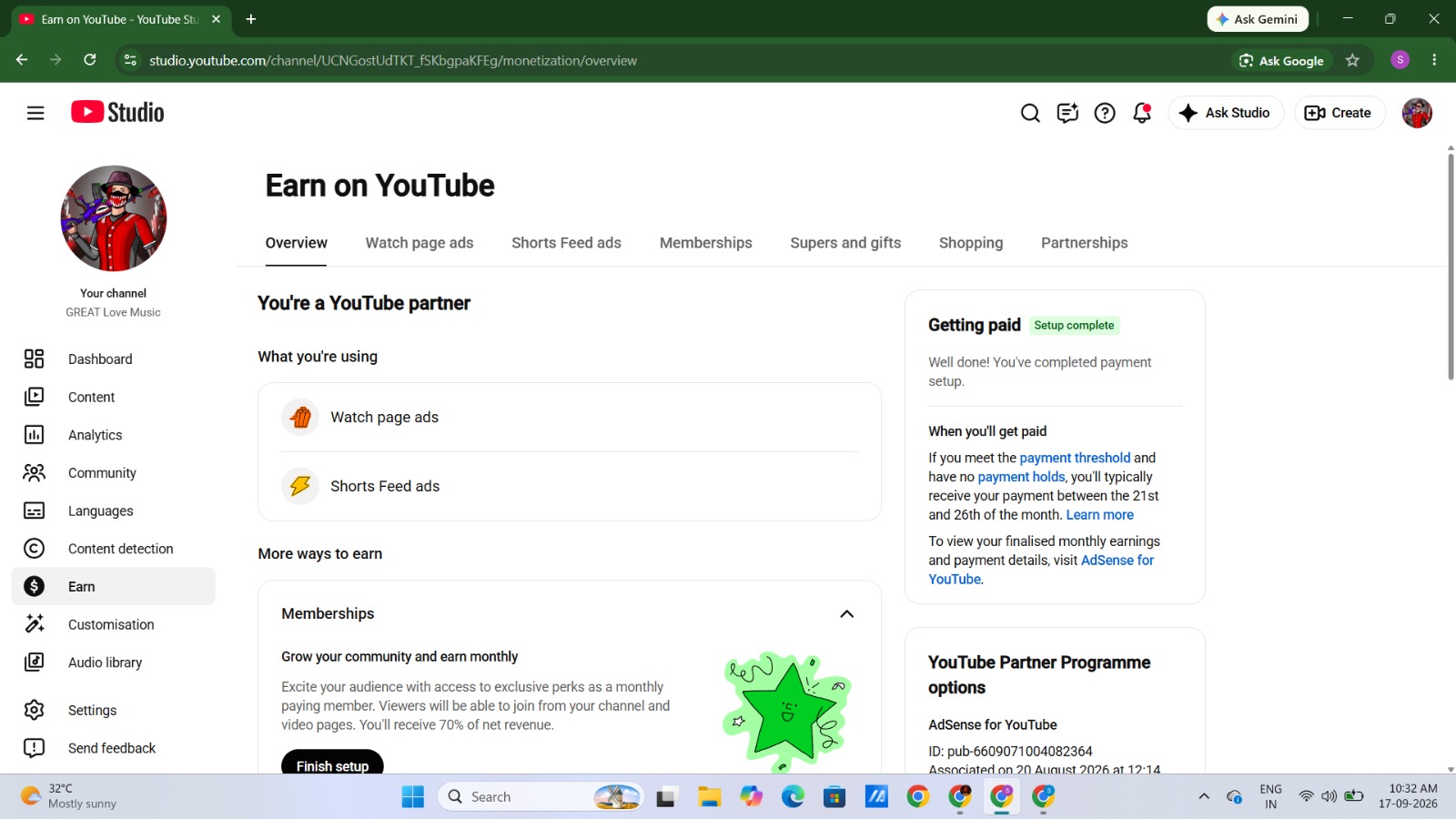The image size is (1456, 819).
Task: Open Send feedback in the sidebar
Action: point(114,748)
